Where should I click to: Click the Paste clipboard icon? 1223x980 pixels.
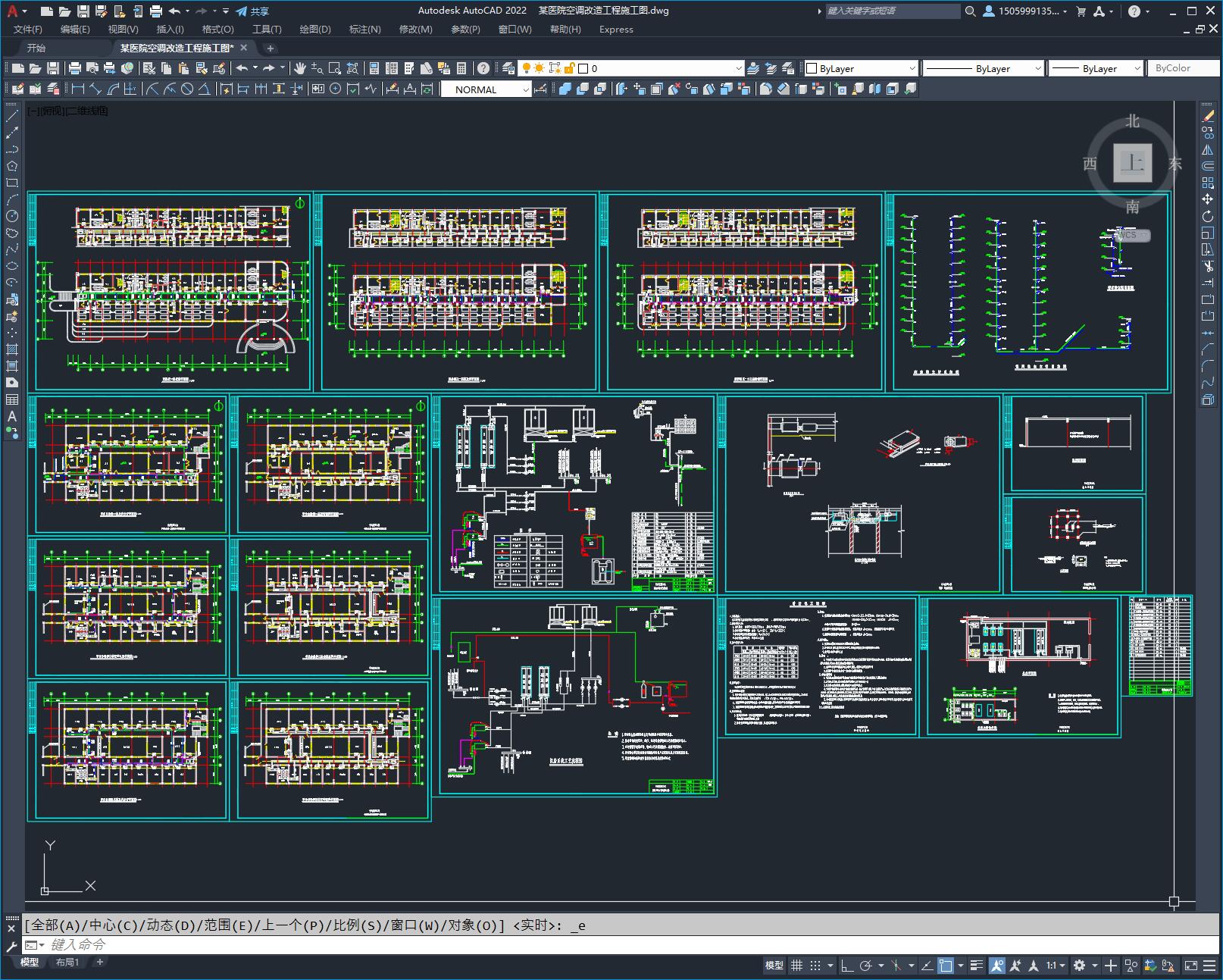(x=183, y=68)
